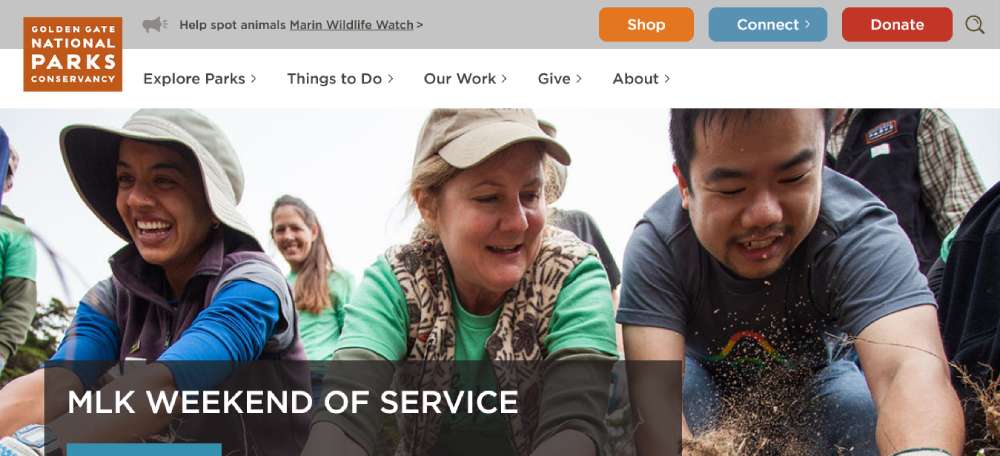
Task: Expand the Our Work menu chevron
Action: [x=504, y=78]
